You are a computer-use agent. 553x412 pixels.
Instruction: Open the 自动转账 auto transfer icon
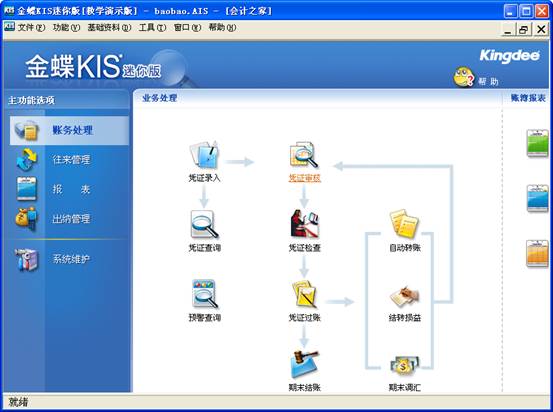click(x=404, y=224)
